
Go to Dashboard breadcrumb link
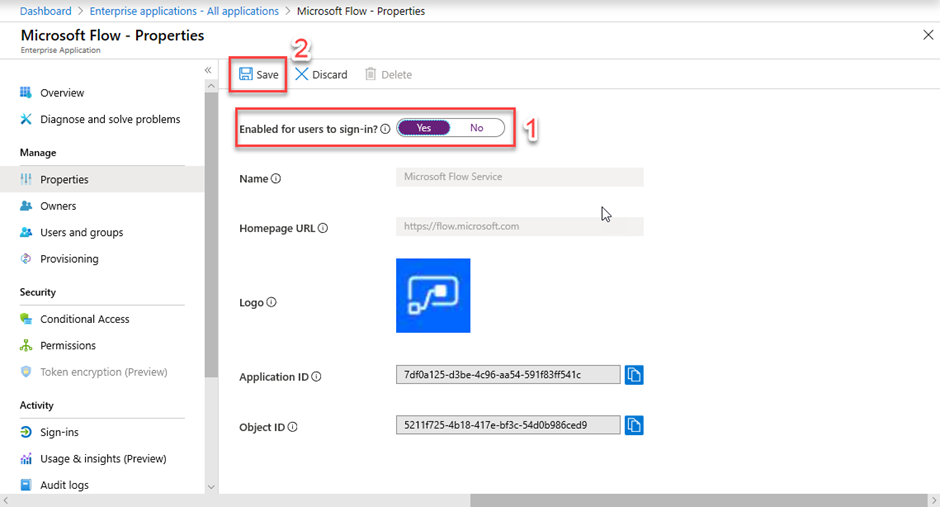click(x=46, y=11)
